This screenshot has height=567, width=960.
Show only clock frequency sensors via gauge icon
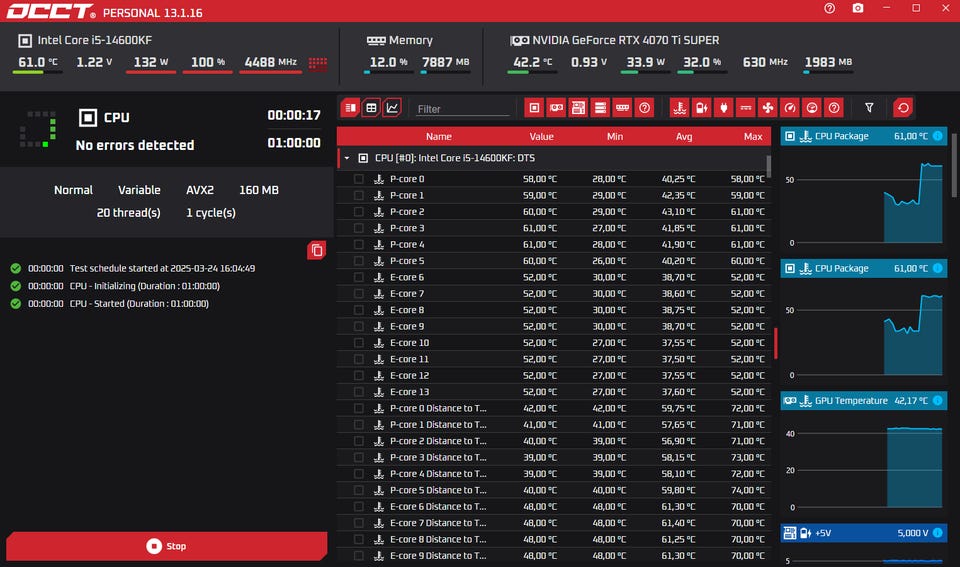click(790, 108)
